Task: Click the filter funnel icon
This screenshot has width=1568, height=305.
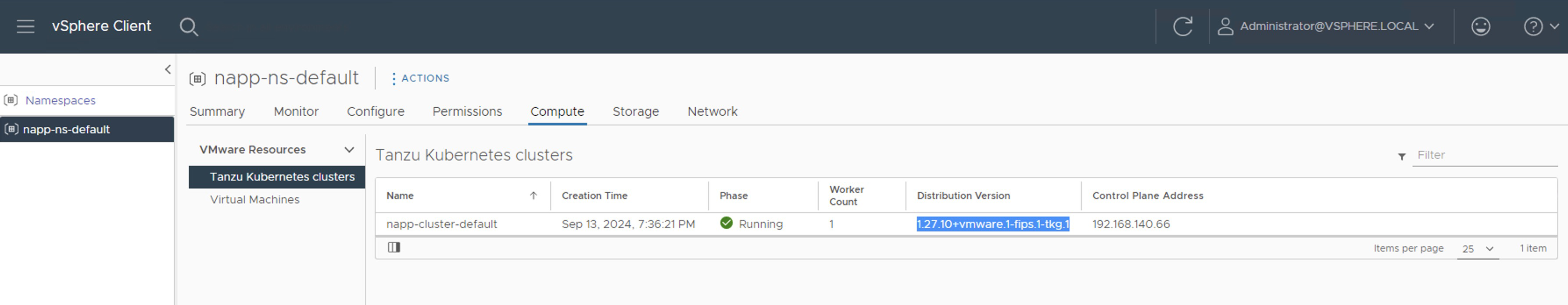Action: click(1402, 156)
